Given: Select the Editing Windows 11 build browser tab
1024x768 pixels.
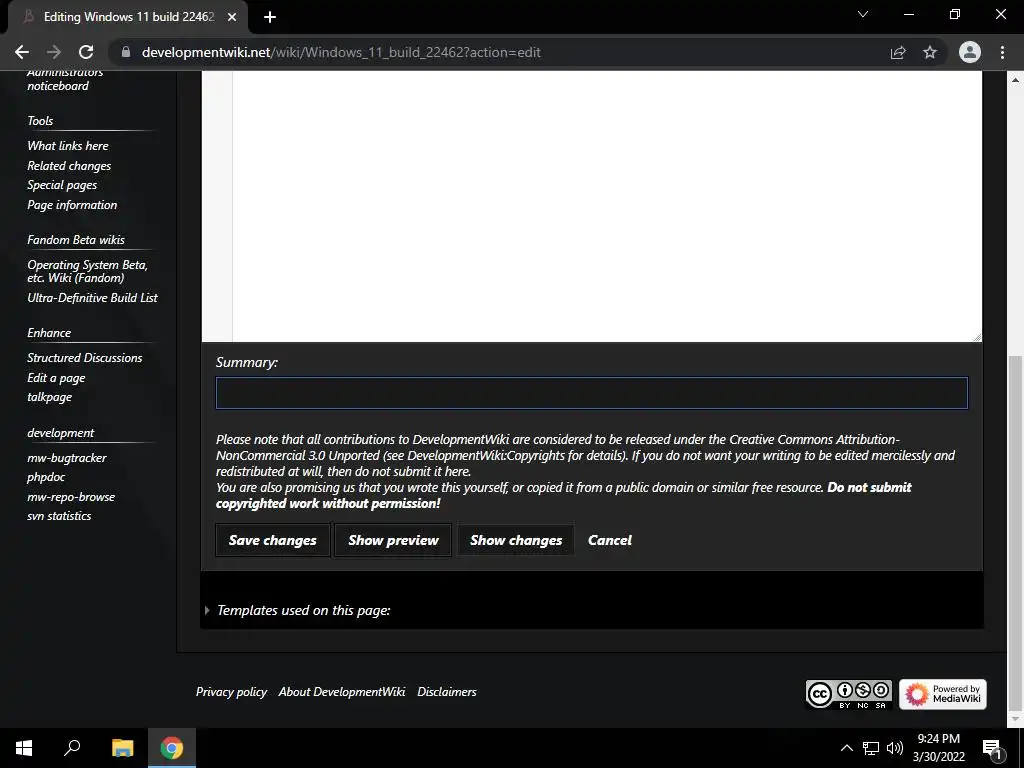Looking at the screenshot, I should click(128, 17).
